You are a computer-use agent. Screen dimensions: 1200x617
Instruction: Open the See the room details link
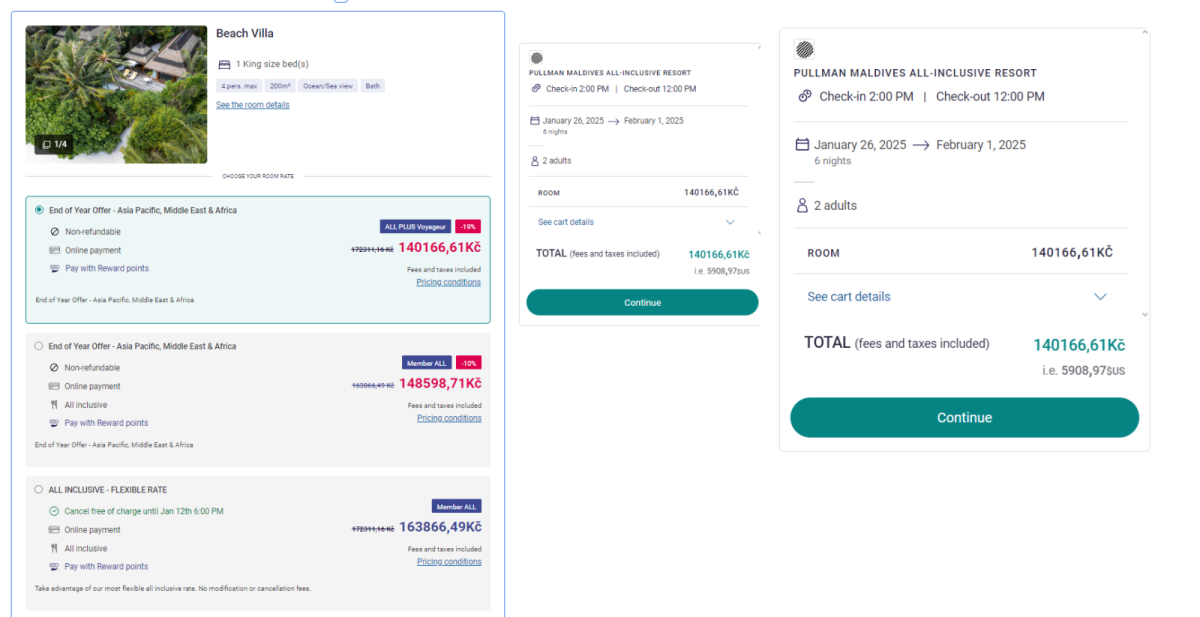click(253, 105)
